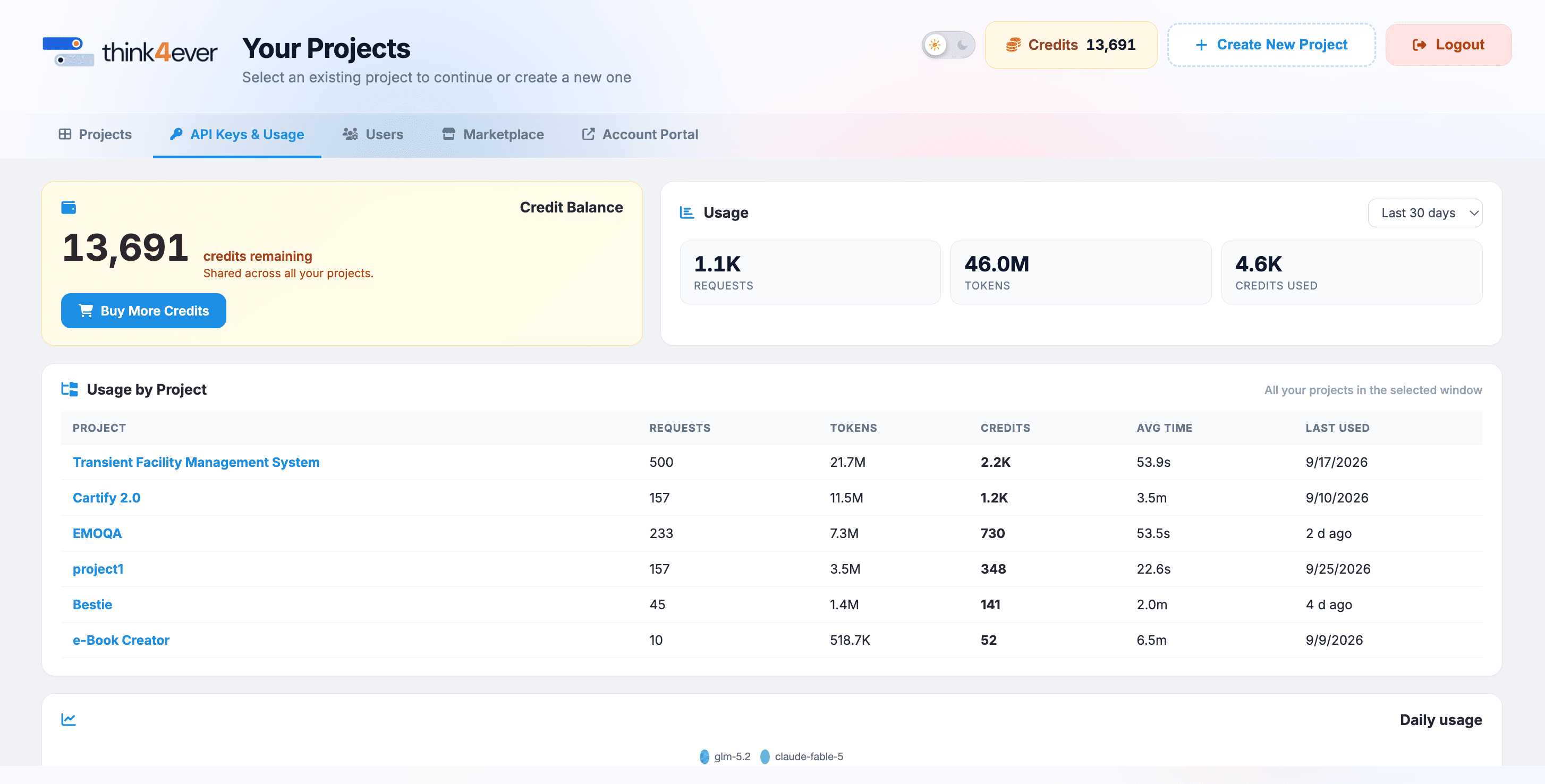Click the Usage chart icon
The image size is (1545, 784).
pyautogui.click(x=687, y=212)
